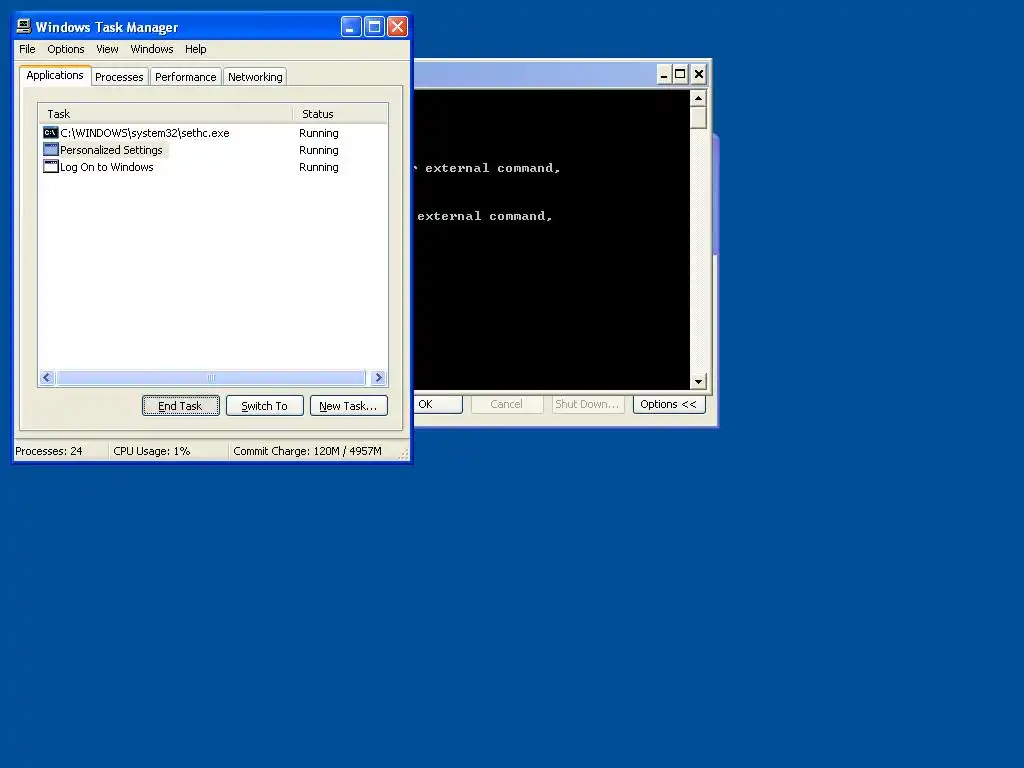Screen dimensions: 1024x768
Task: Click the New Task... button
Action: 349,406
